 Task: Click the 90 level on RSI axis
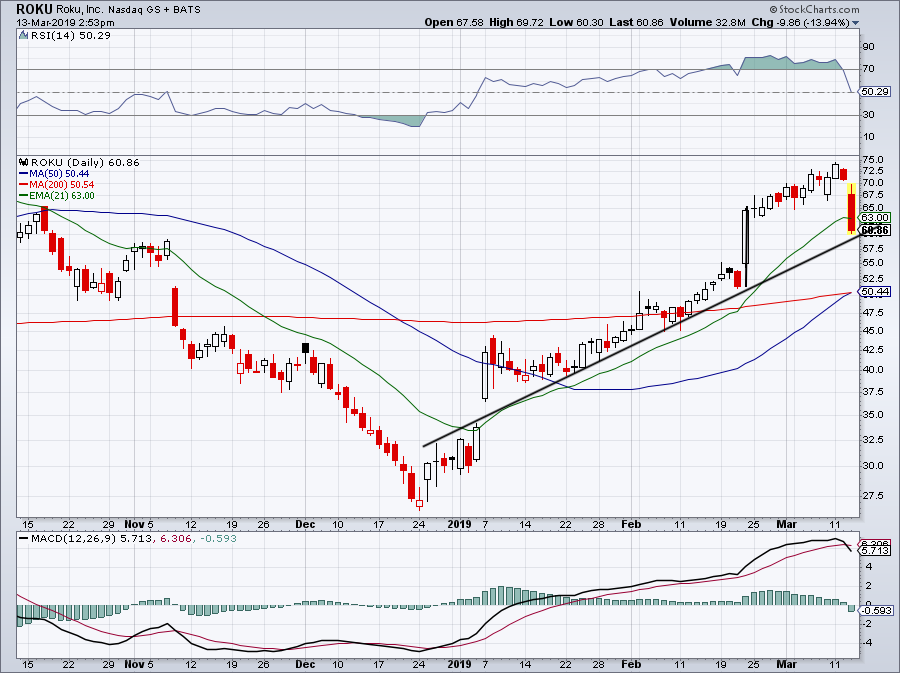click(x=868, y=46)
